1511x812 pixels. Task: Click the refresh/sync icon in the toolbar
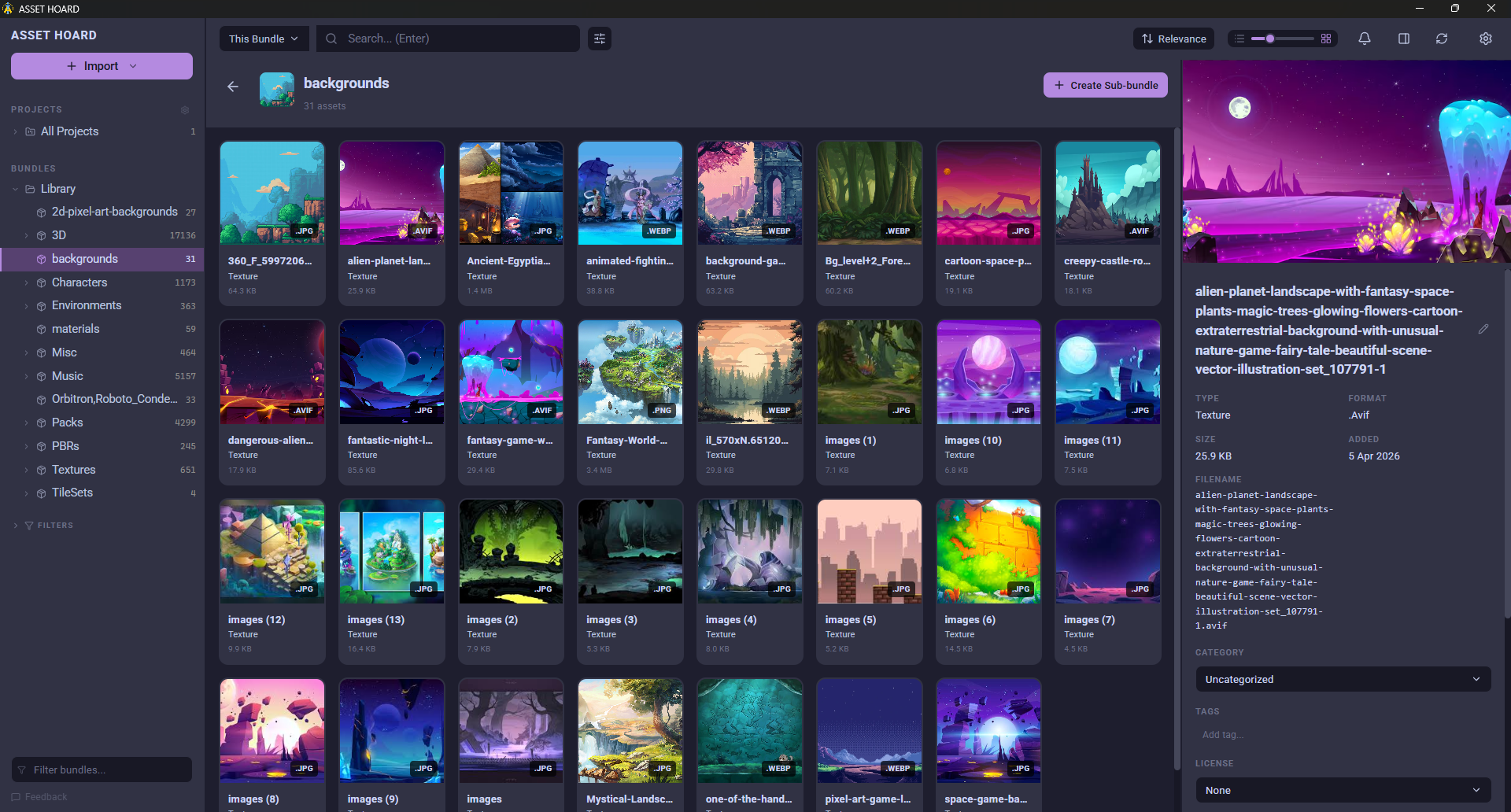pyautogui.click(x=1442, y=38)
